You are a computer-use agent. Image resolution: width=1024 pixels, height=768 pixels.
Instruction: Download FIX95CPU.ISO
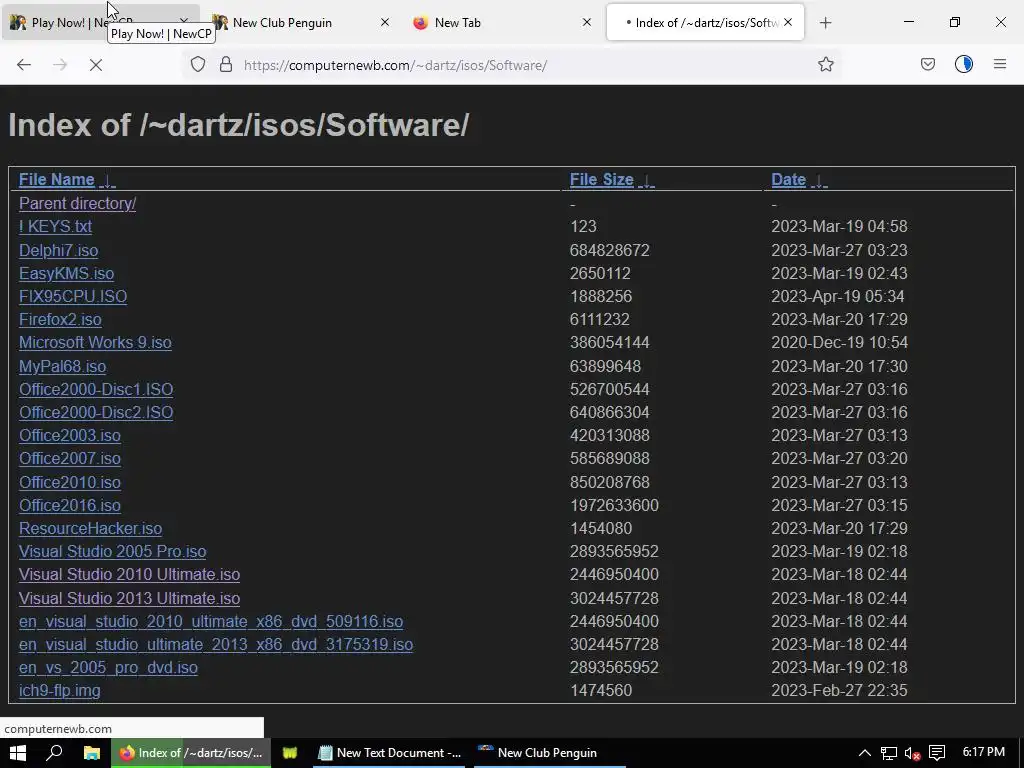72,296
